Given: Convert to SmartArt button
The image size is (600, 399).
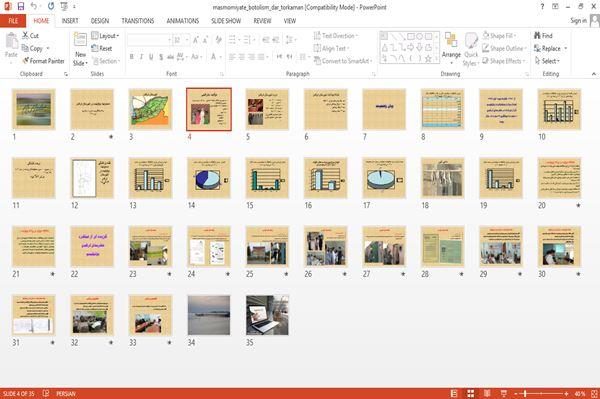Looking at the screenshot, I should click(x=343, y=61).
